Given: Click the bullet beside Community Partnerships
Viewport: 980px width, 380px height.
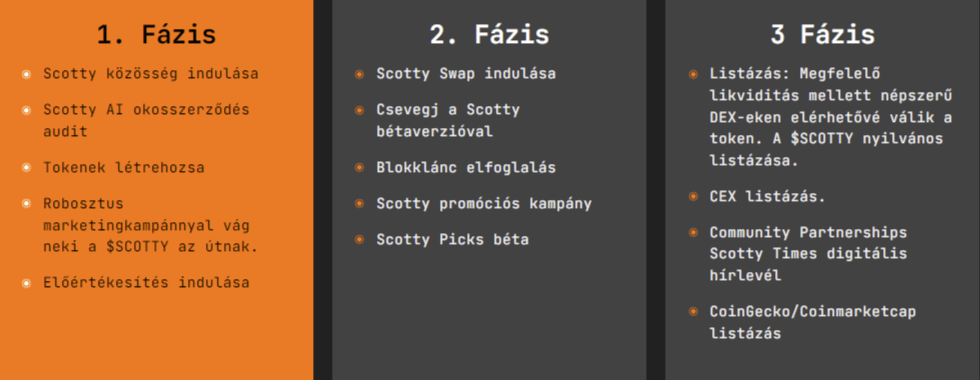Looking at the screenshot, I should click(693, 232).
